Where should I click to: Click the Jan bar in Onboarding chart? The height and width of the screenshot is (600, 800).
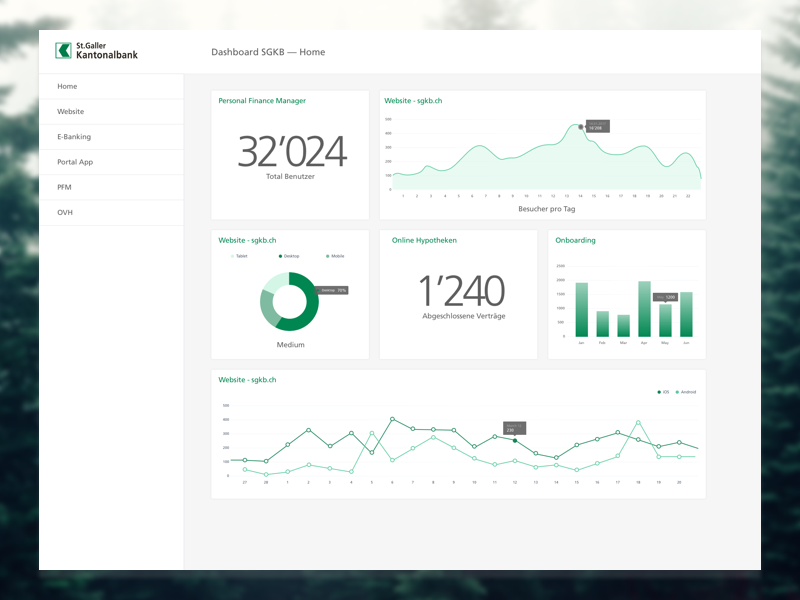point(581,310)
